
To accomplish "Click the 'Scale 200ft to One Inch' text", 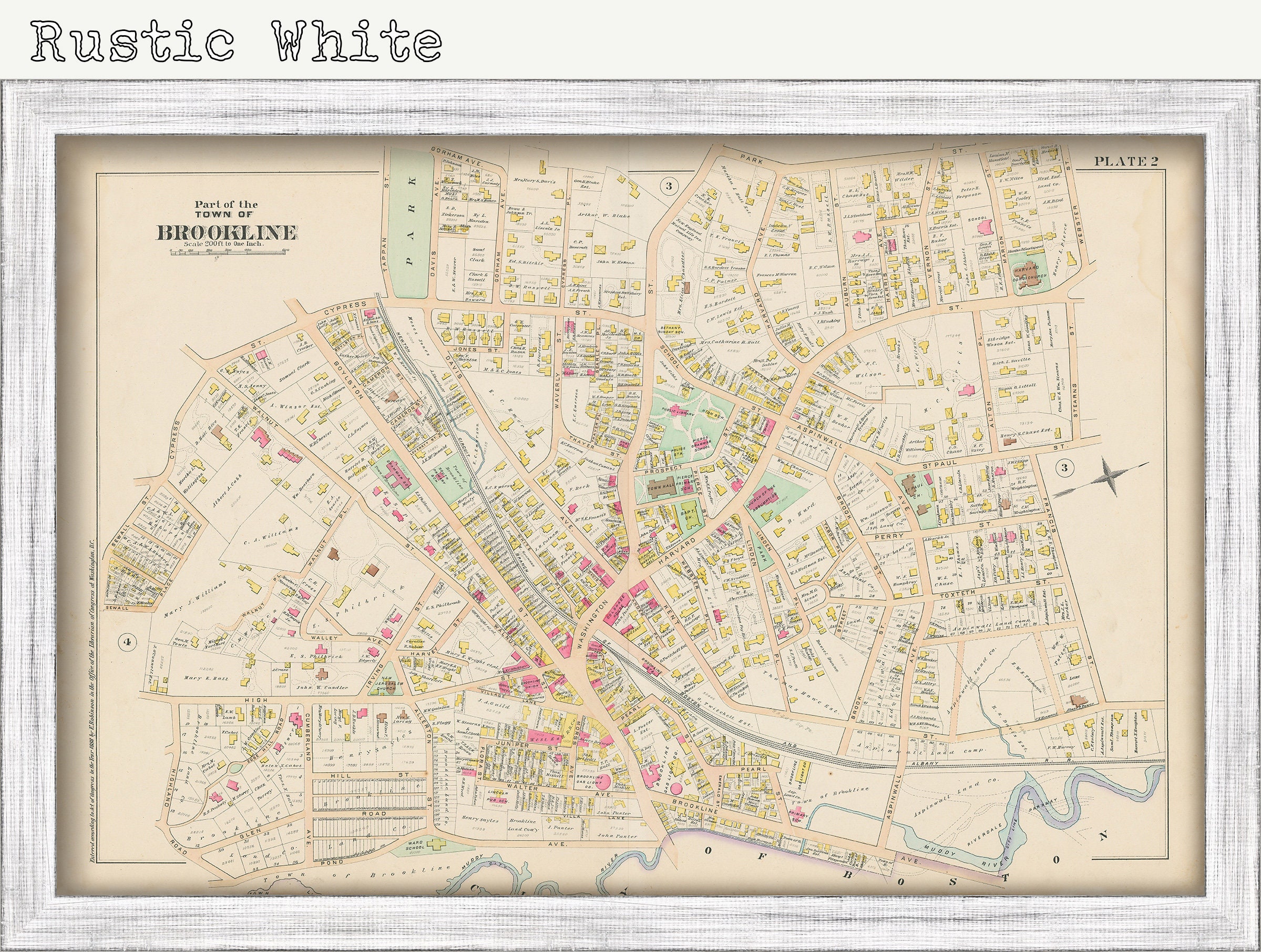I will [225, 244].
